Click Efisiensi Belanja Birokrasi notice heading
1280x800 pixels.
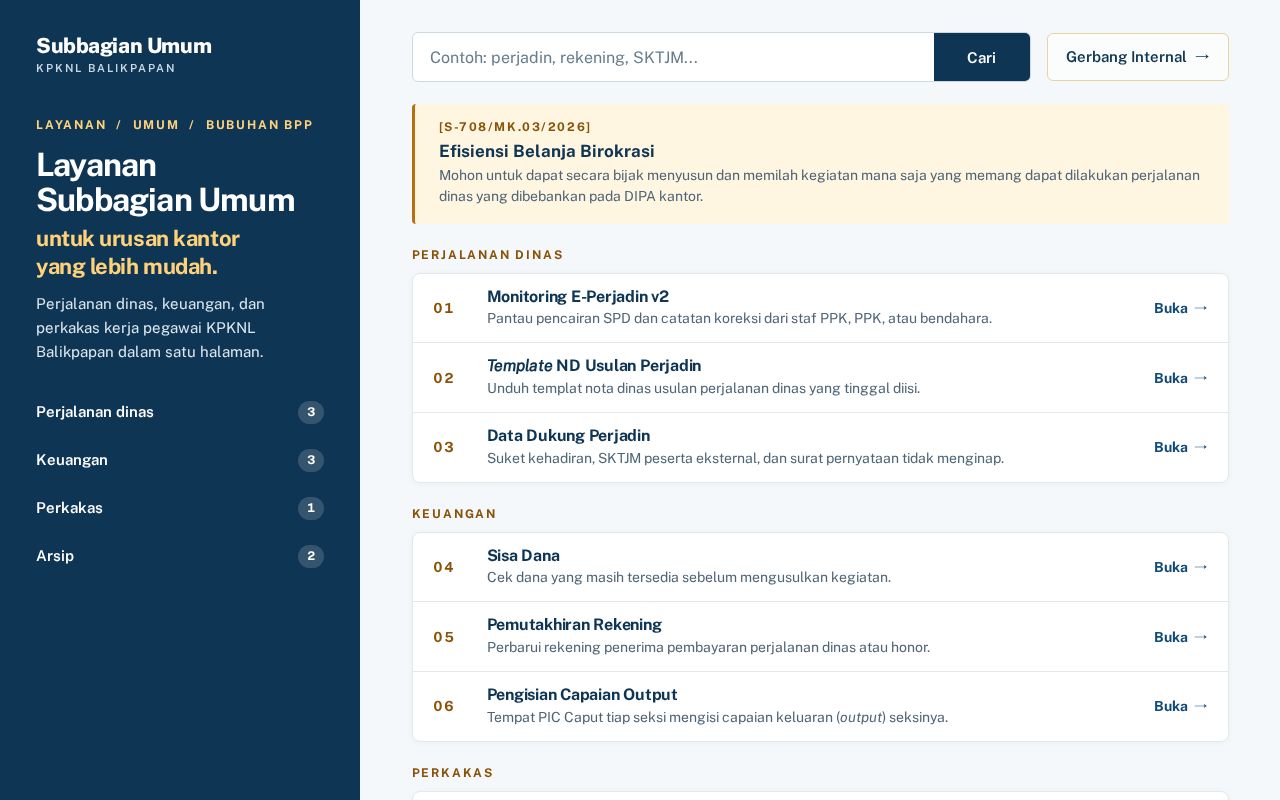[x=547, y=151]
